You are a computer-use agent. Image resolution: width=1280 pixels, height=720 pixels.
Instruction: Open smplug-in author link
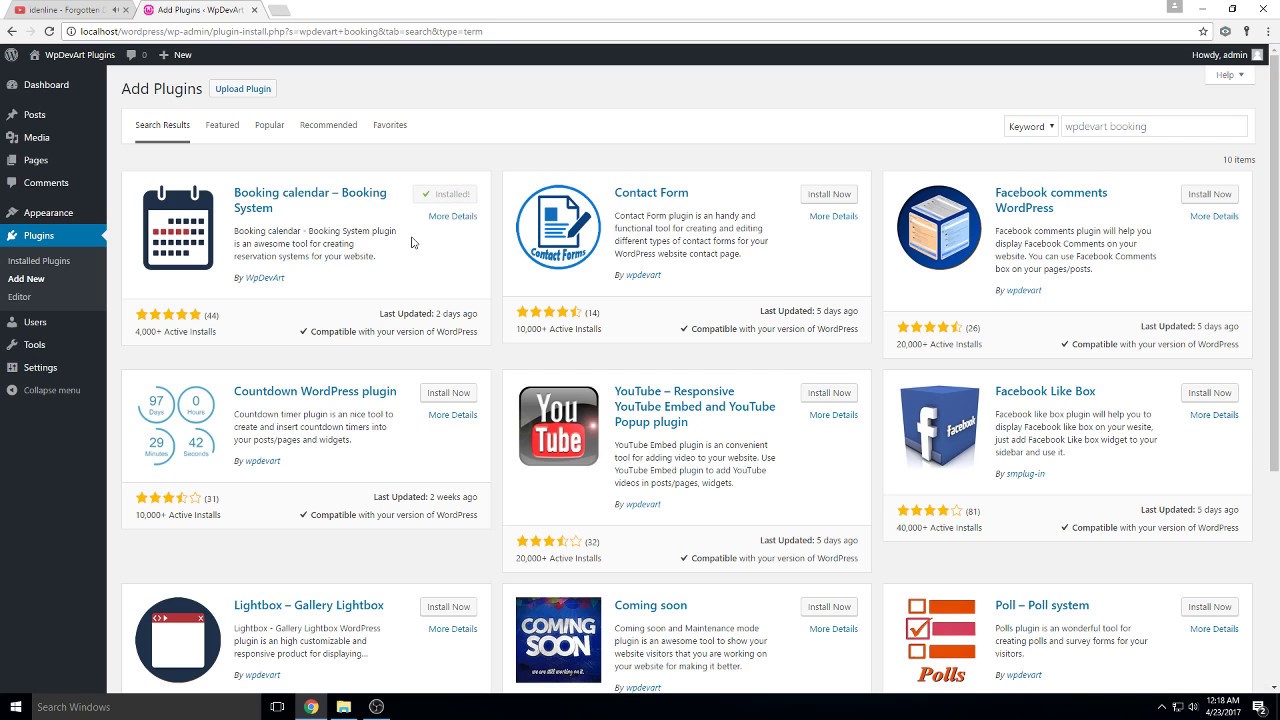1026,474
